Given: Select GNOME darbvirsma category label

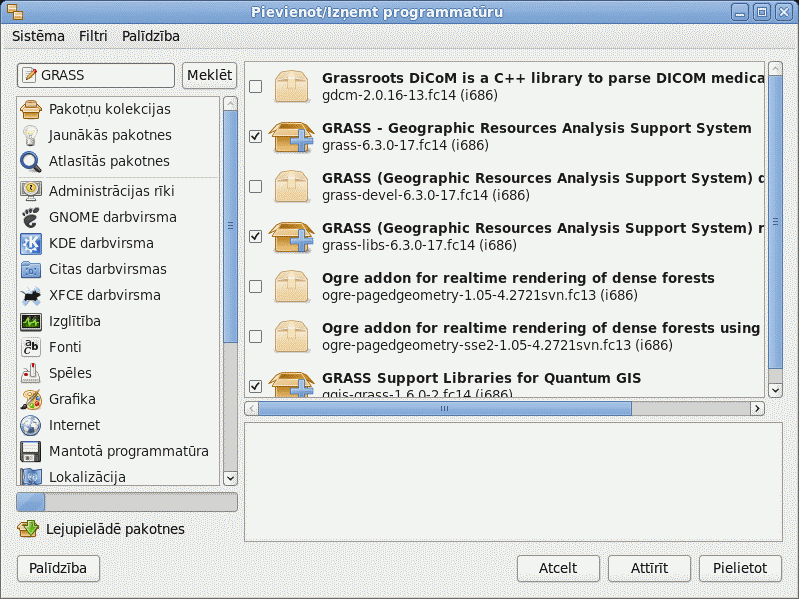Looking at the screenshot, I should click(113, 217).
